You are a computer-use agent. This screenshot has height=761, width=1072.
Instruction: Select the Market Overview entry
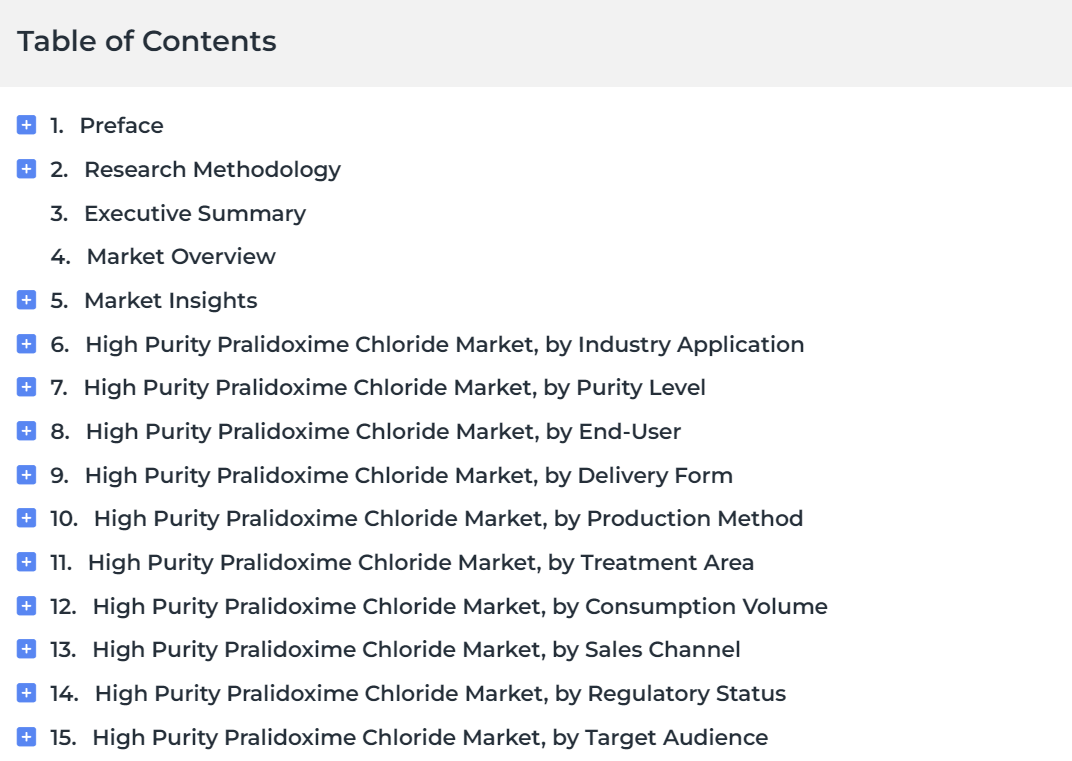[181, 256]
